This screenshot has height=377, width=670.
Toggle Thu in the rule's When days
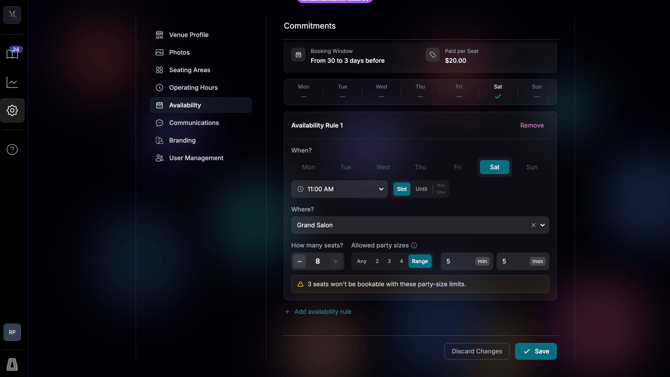point(420,167)
